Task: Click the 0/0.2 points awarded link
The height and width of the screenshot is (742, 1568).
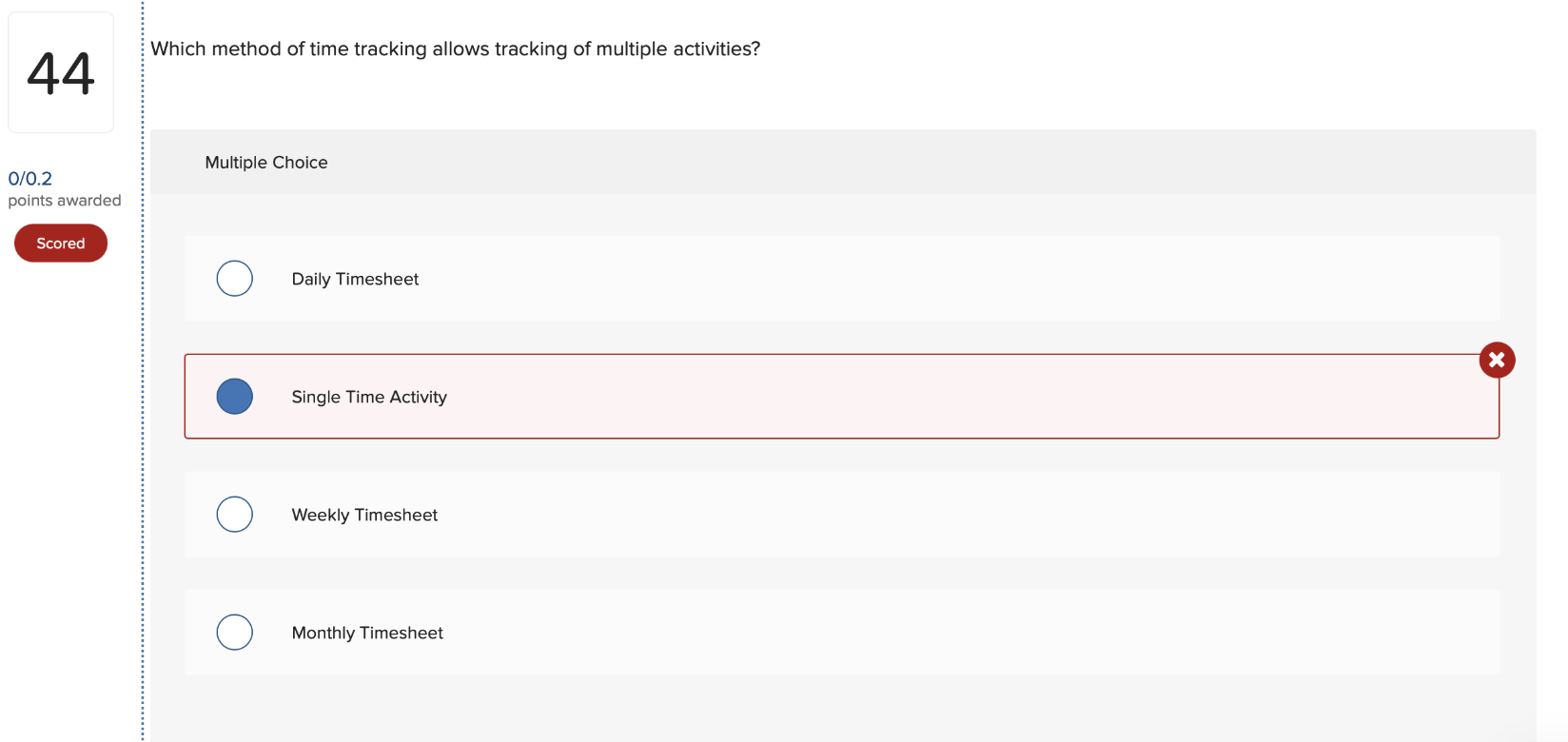Action: tap(29, 178)
